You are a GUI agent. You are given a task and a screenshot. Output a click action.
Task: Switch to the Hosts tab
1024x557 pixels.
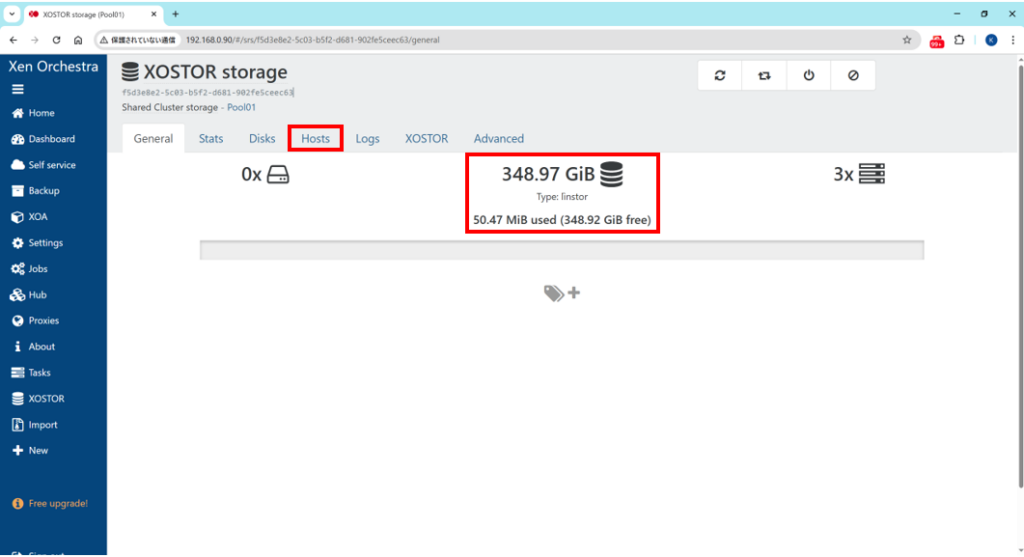coord(315,138)
